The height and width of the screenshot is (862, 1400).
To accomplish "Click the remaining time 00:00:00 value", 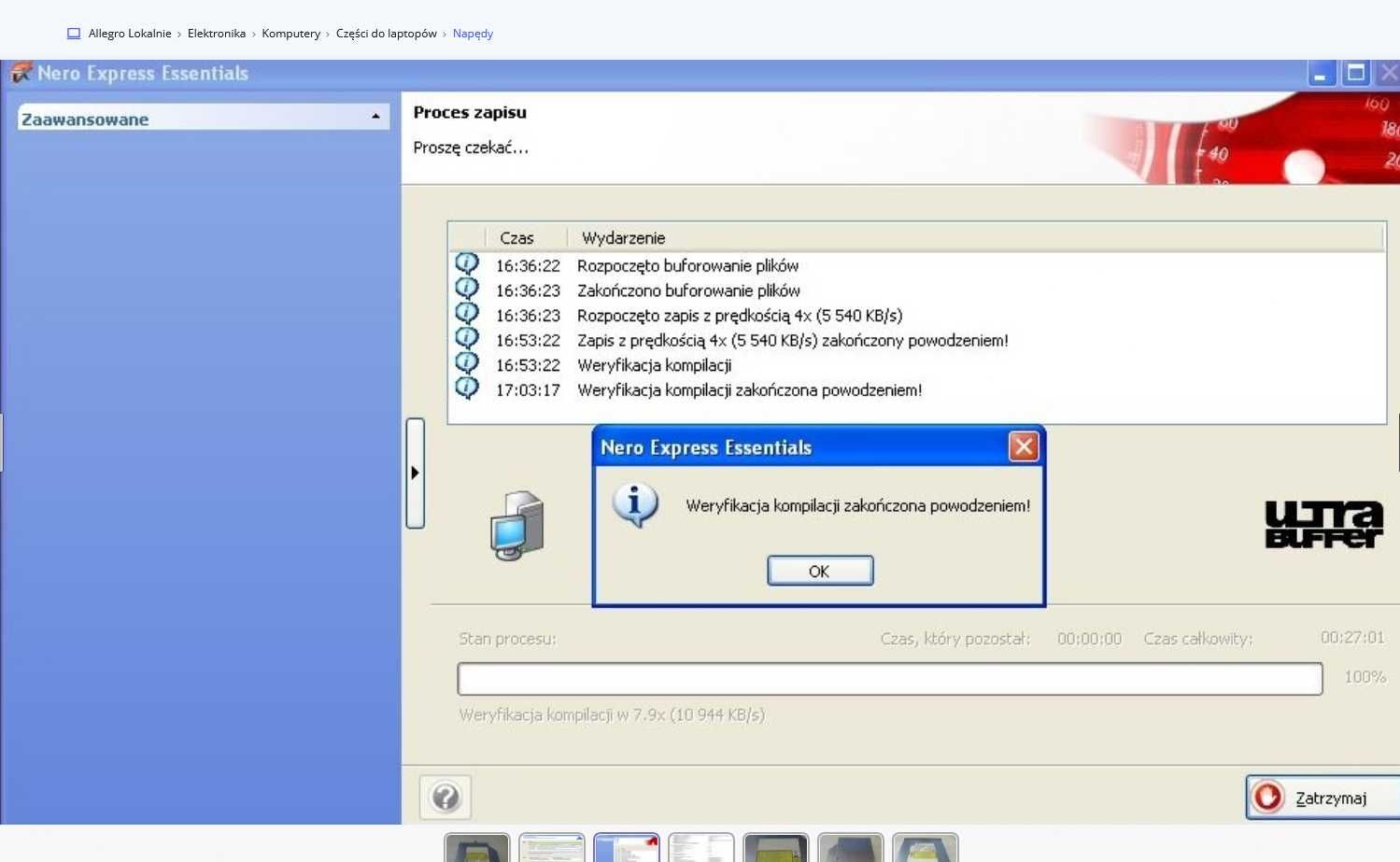I will [x=1089, y=639].
